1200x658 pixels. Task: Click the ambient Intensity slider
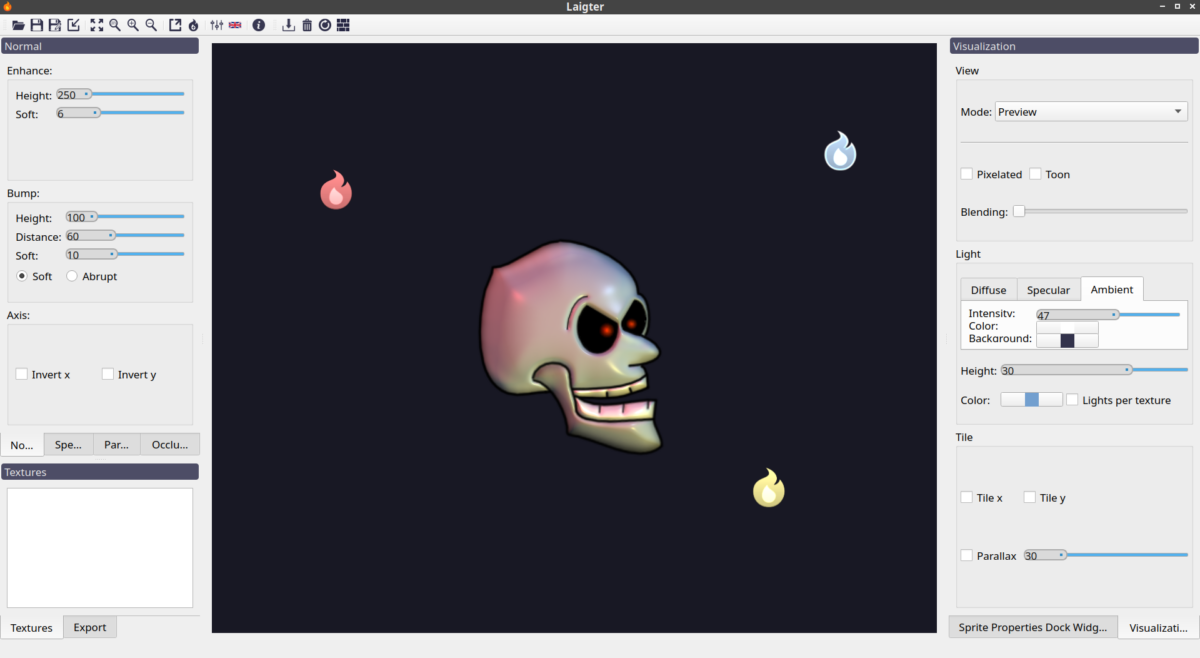(x=1108, y=314)
